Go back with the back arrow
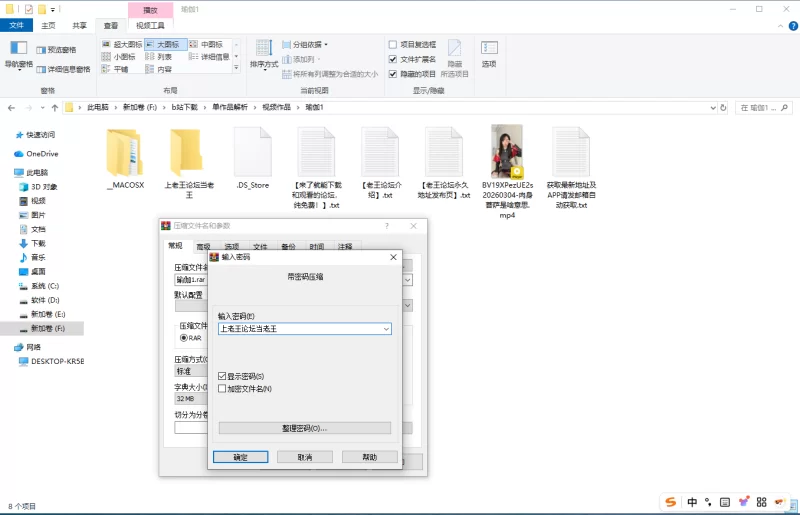 12,108
